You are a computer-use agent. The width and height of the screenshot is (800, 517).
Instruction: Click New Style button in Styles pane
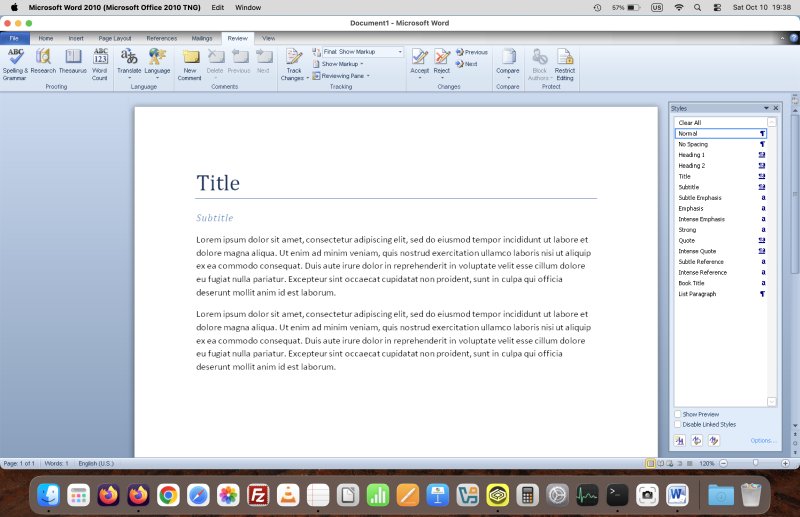[679, 440]
